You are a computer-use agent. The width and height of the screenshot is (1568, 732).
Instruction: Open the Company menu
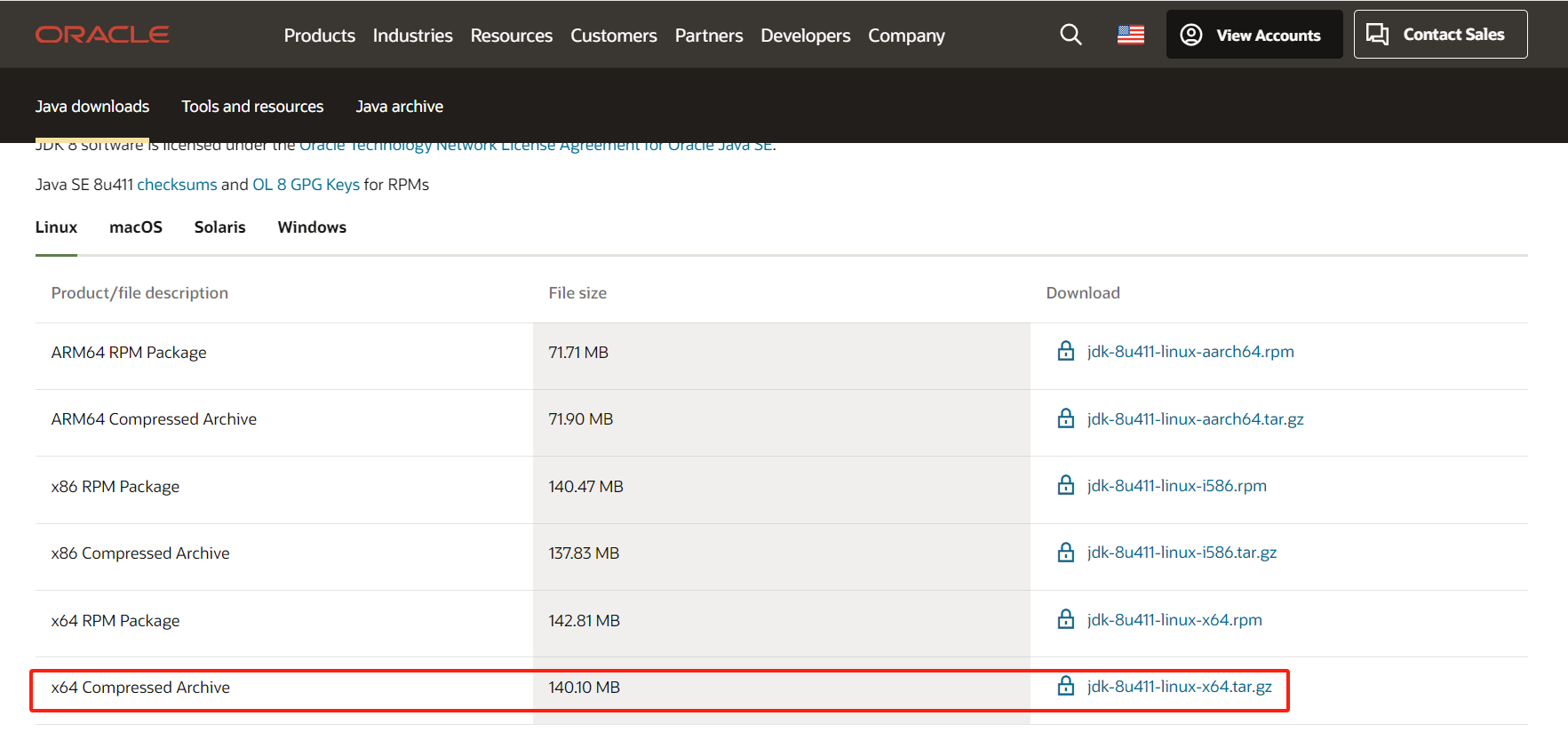pos(906,36)
